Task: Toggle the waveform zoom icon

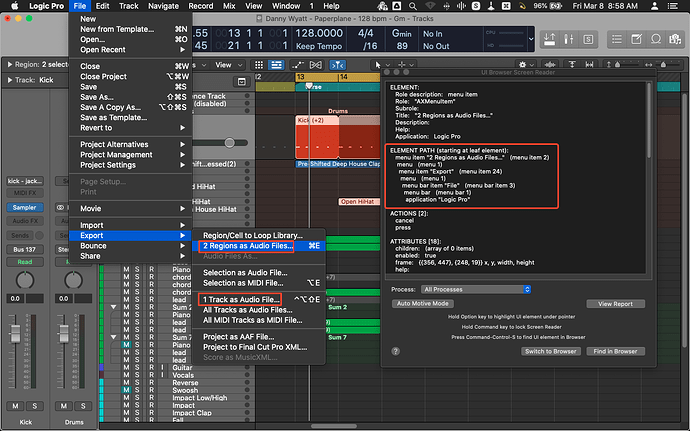Action: click(x=551, y=65)
